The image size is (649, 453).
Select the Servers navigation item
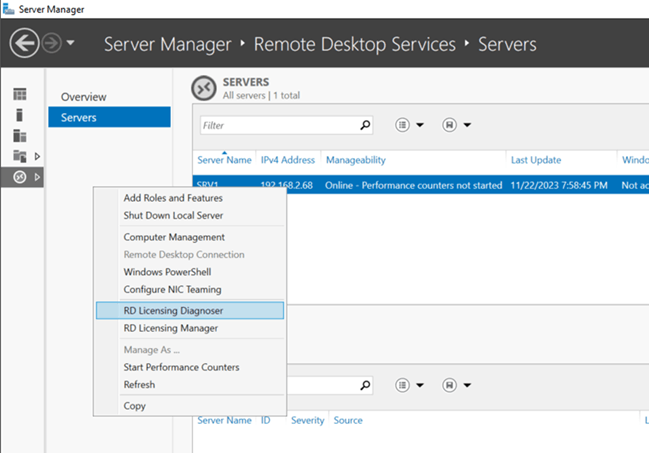(x=109, y=117)
